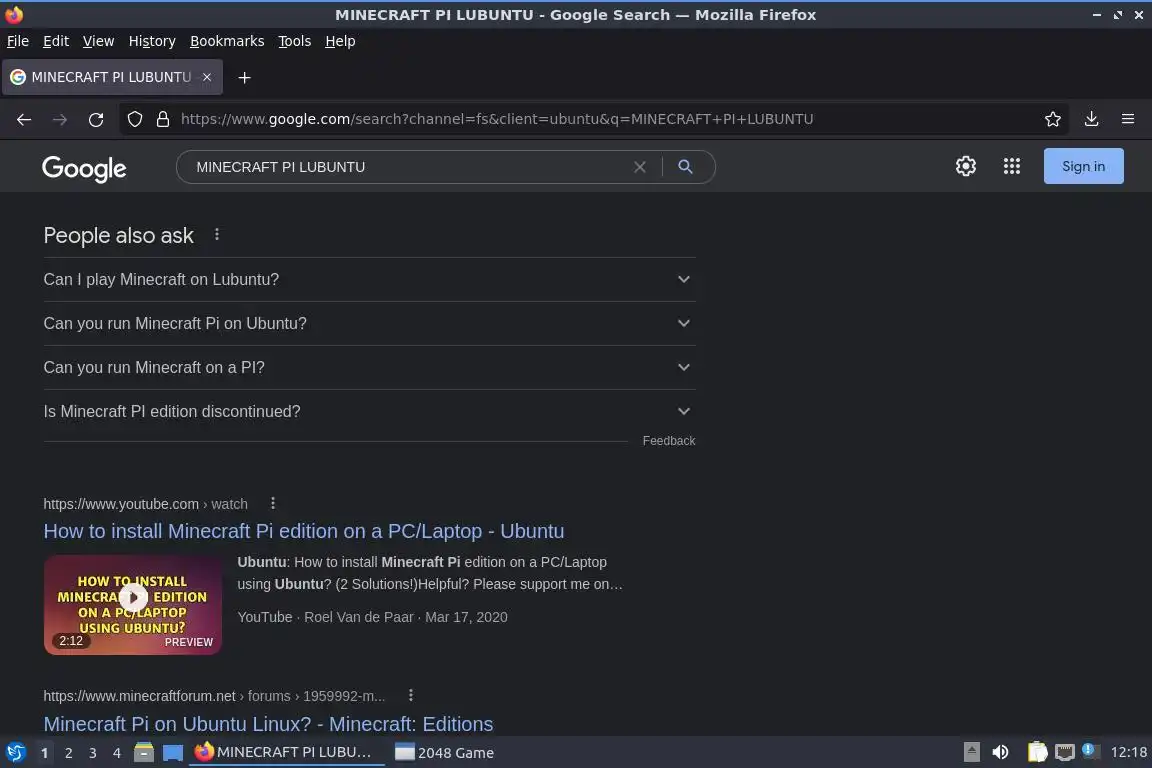Open the Bookmarks menu
This screenshot has width=1152, height=768.
click(x=227, y=41)
